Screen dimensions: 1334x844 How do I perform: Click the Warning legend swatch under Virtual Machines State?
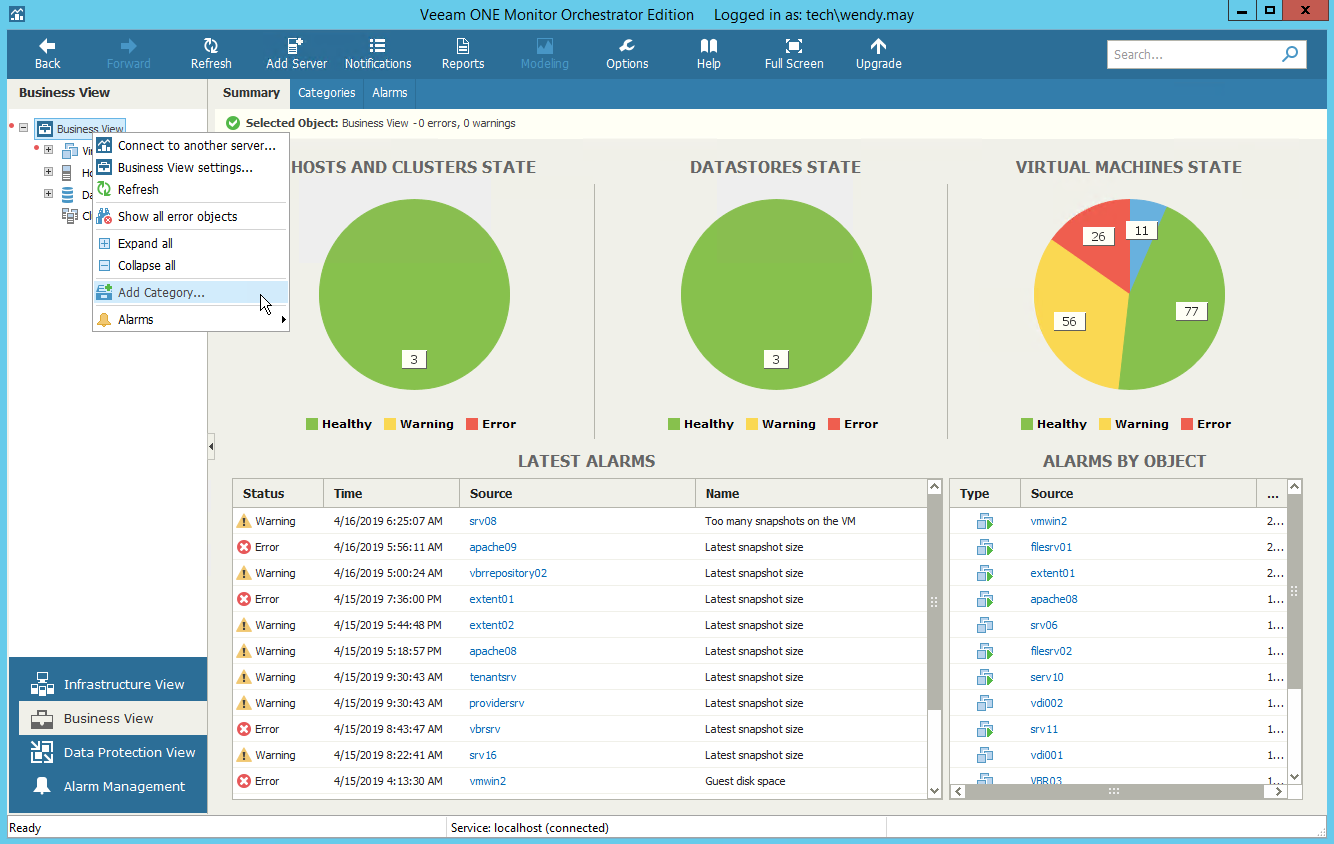click(x=1105, y=424)
